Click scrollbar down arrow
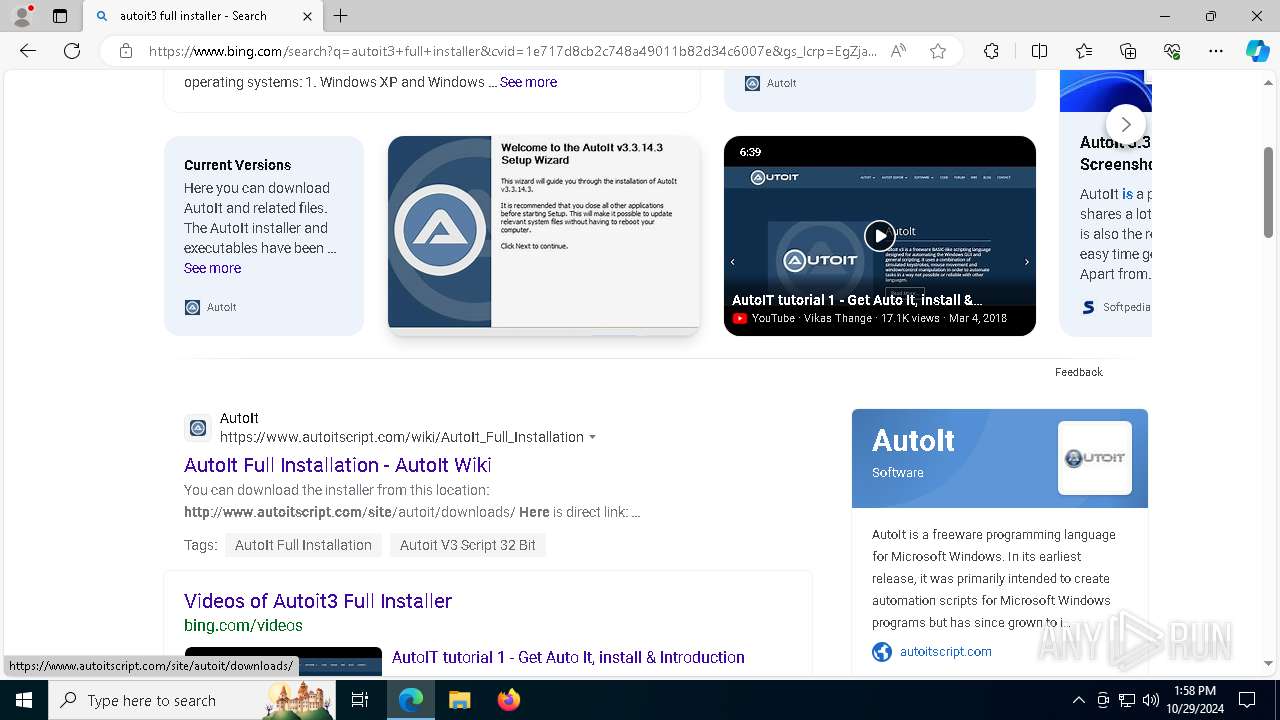Screen dimensions: 1280x720 (1268, 662)
